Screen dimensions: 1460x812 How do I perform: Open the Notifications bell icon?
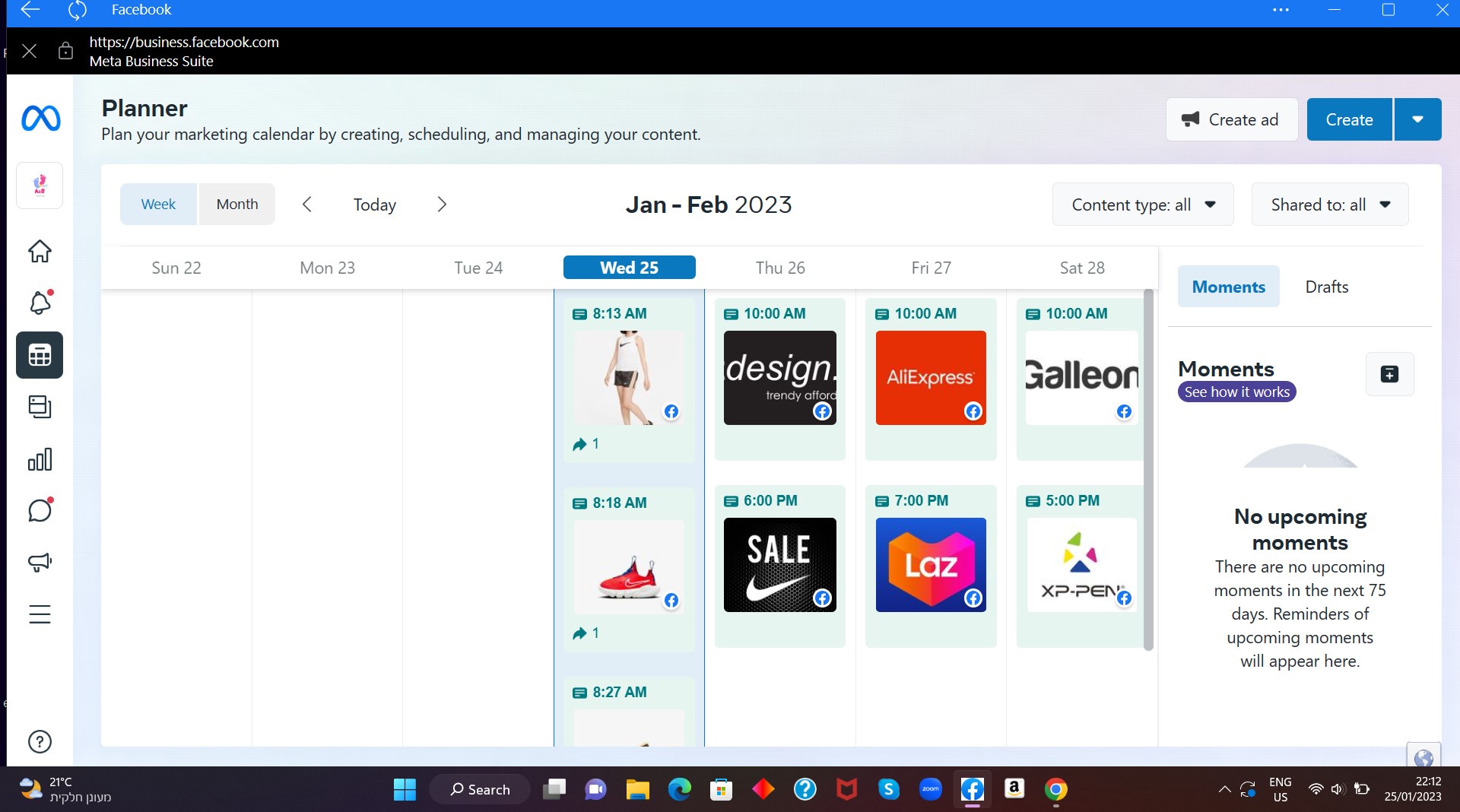pos(40,303)
